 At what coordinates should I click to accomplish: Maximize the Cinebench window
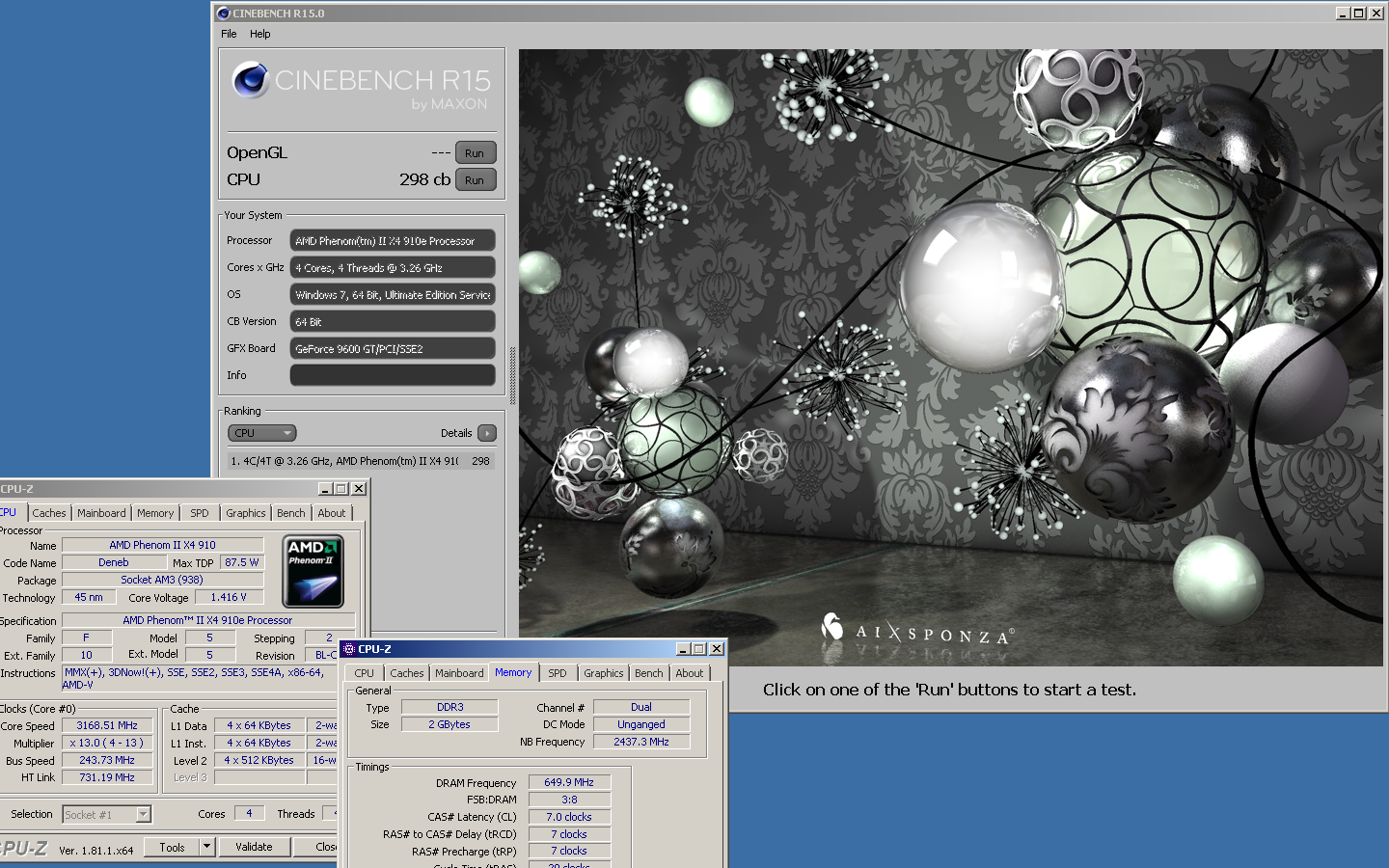[1358, 14]
